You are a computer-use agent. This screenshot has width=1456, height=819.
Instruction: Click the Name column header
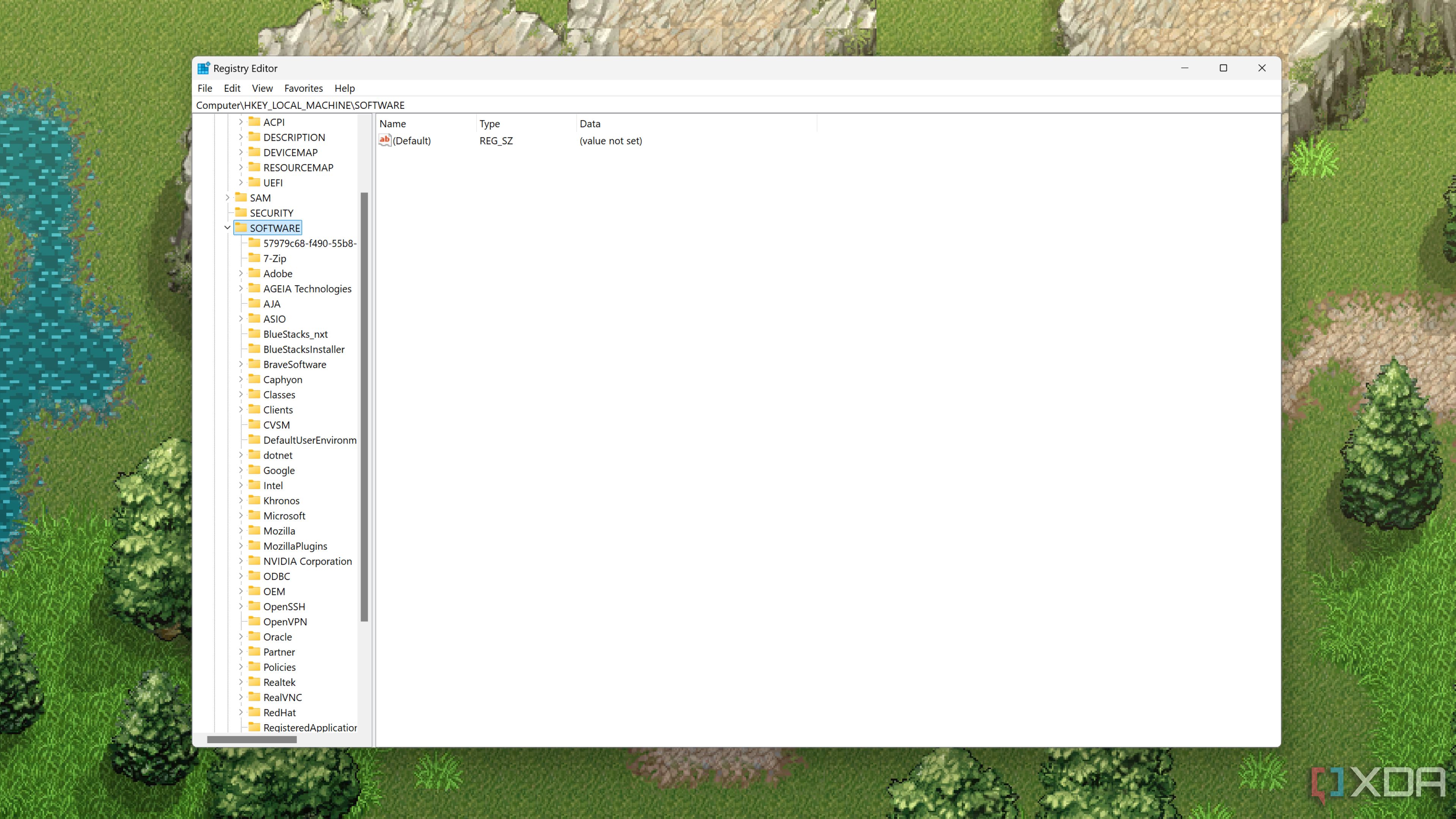point(425,124)
